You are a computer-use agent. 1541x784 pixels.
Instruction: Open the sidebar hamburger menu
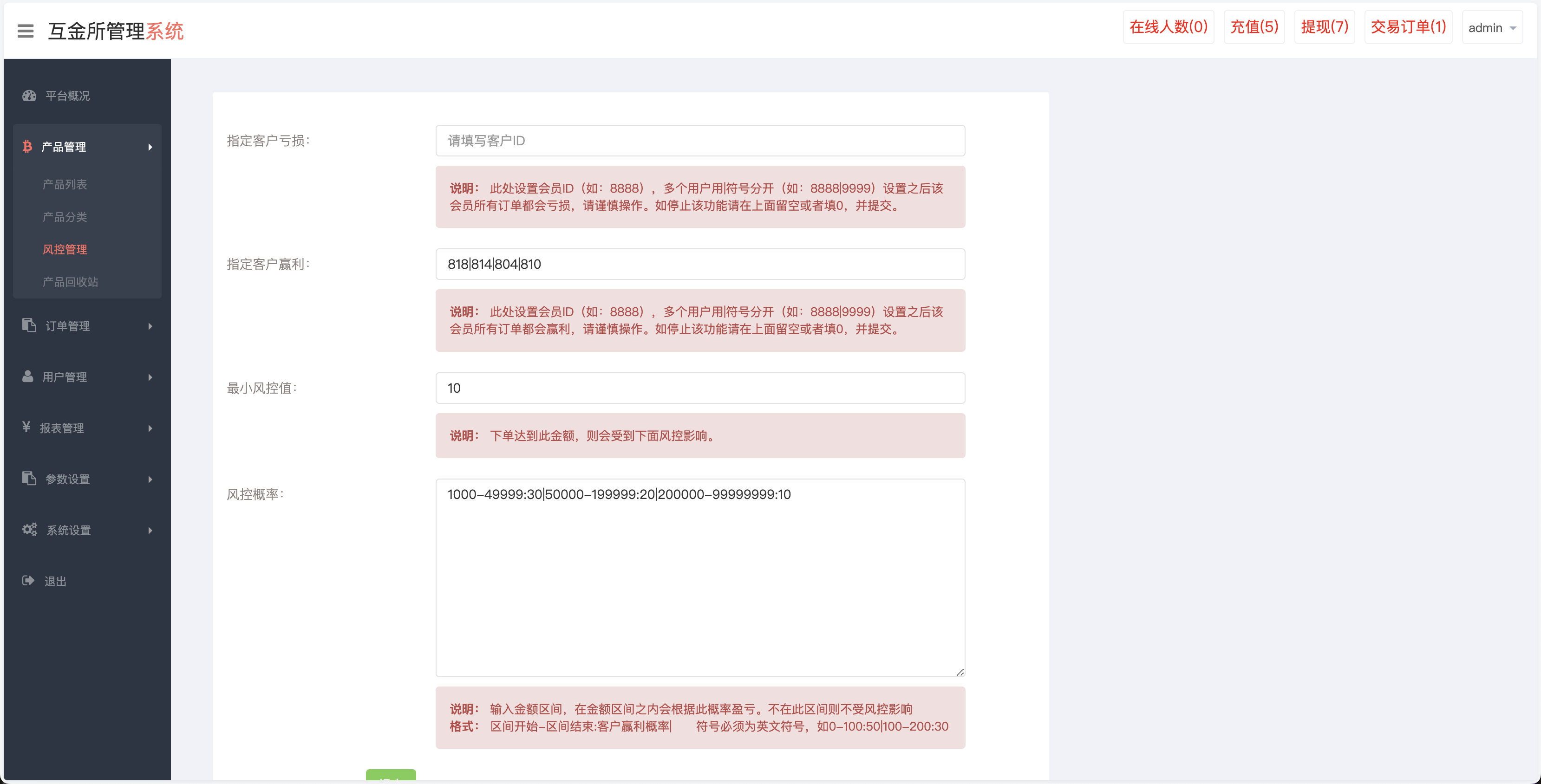(25, 31)
